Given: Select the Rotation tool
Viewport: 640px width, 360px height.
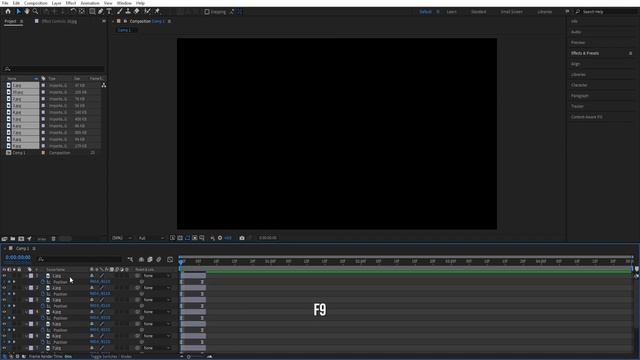Looking at the screenshot, I should pos(73,11).
